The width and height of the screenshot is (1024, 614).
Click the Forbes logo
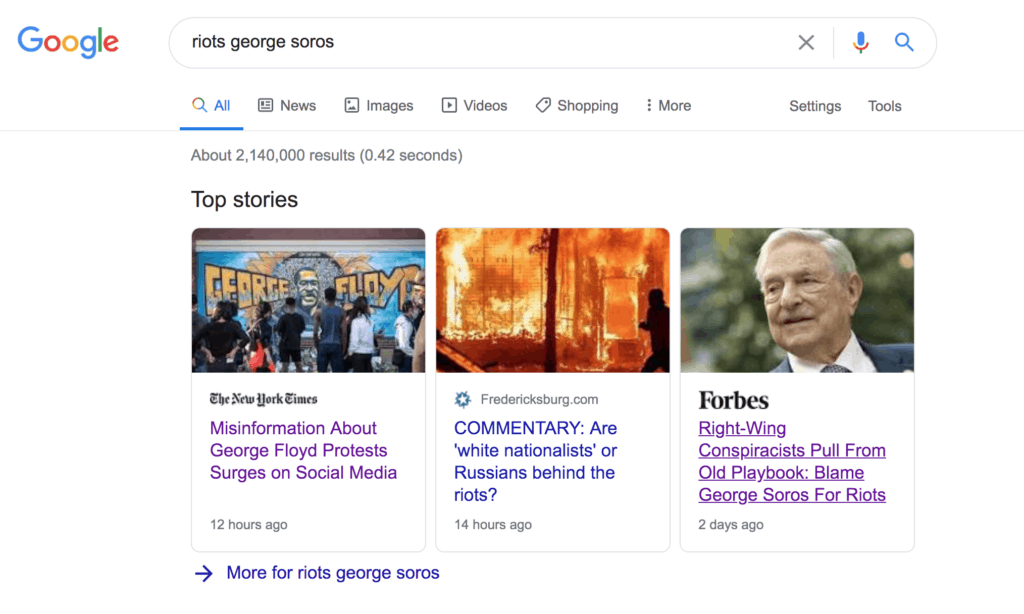[733, 400]
